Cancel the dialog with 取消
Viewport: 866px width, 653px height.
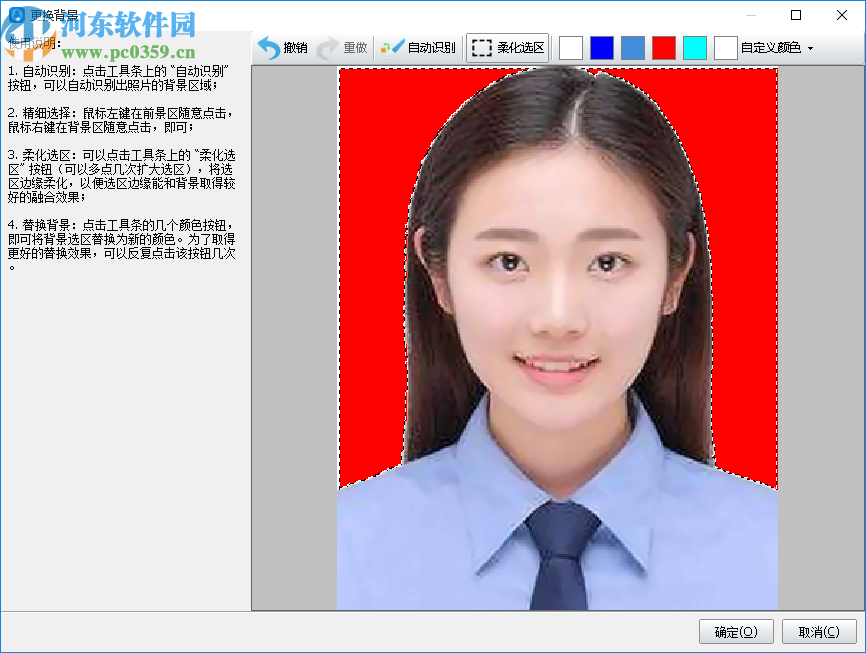[819, 631]
